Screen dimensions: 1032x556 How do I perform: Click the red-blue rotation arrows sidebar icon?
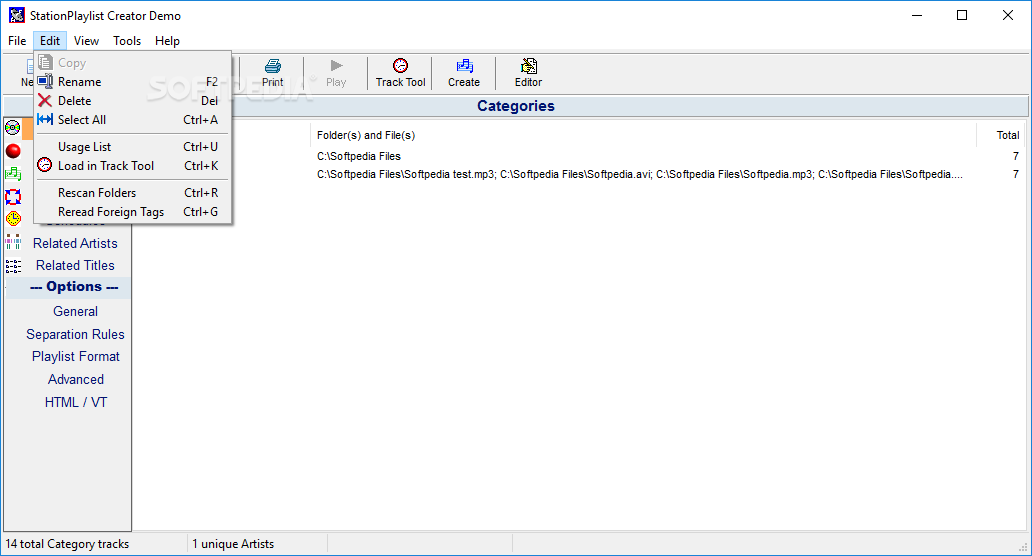(x=13, y=197)
